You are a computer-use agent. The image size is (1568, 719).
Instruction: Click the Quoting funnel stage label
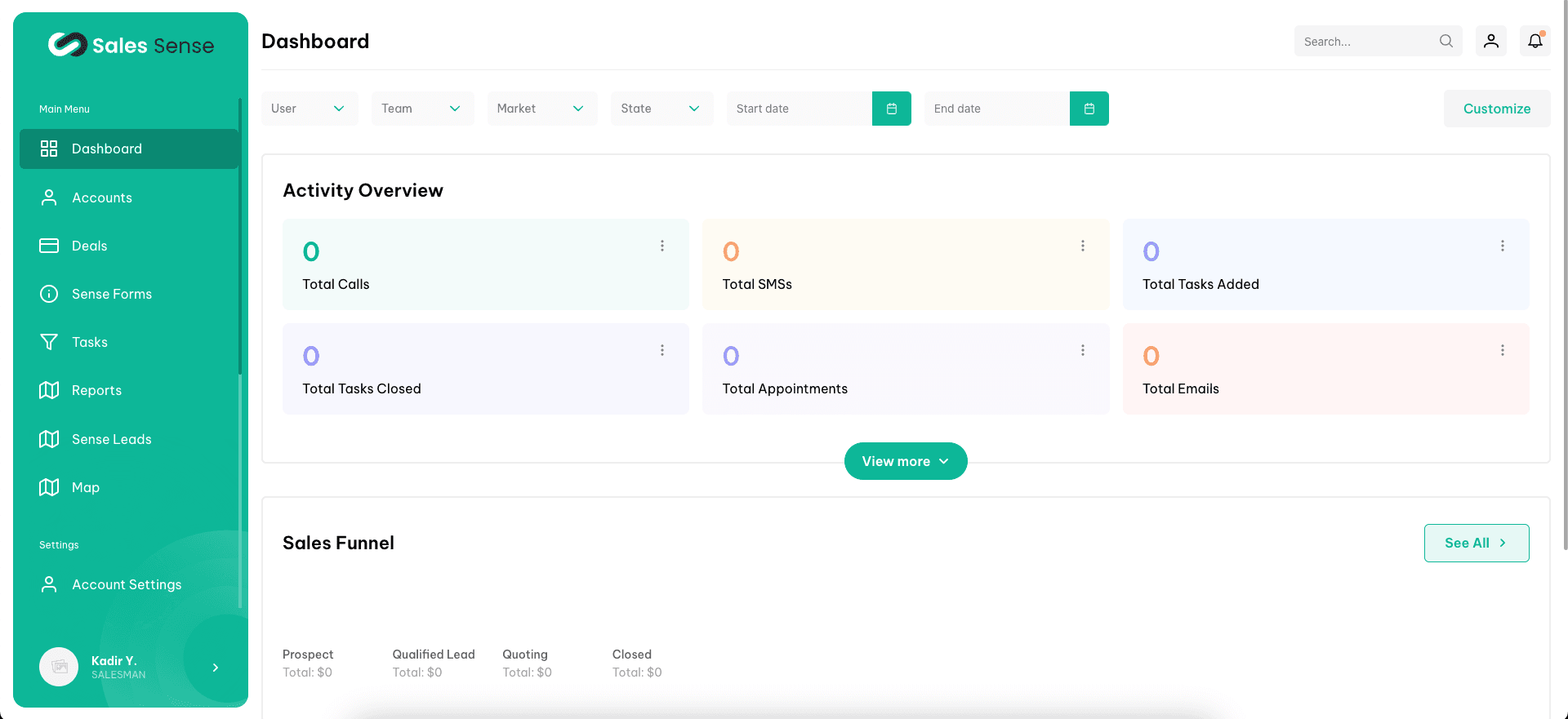coord(525,655)
